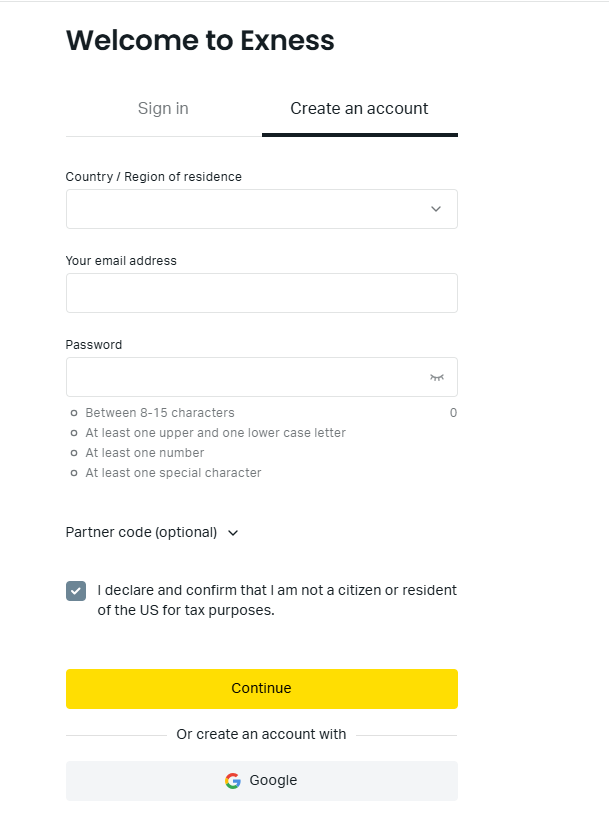The width and height of the screenshot is (609, 834).
Task: Click the "Country / Region of residence" label
Action: 153,177
